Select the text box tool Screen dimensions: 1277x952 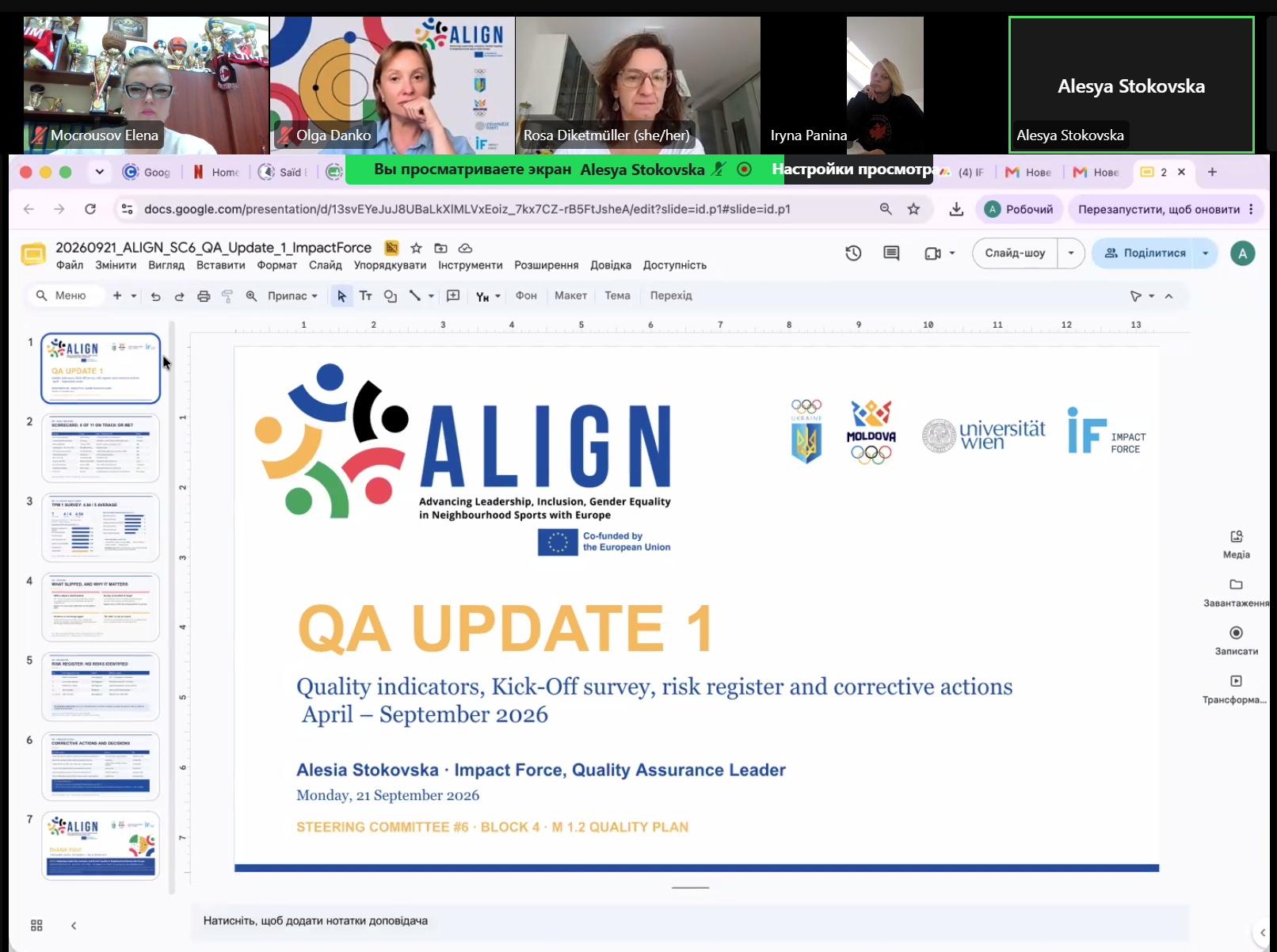click(x=365, y=296)
